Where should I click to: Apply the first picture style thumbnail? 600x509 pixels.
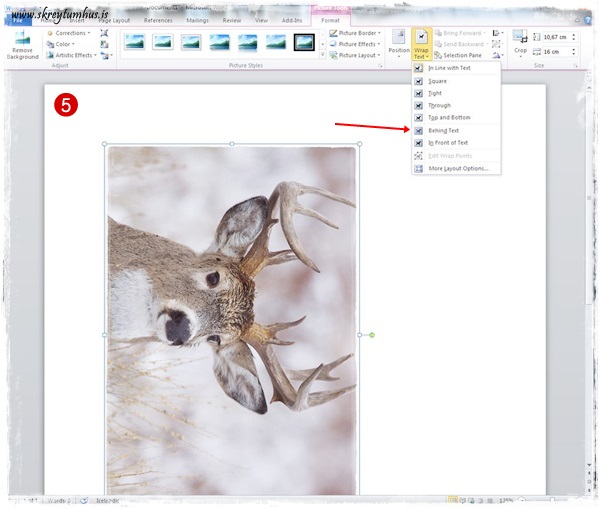click(134, 42)
